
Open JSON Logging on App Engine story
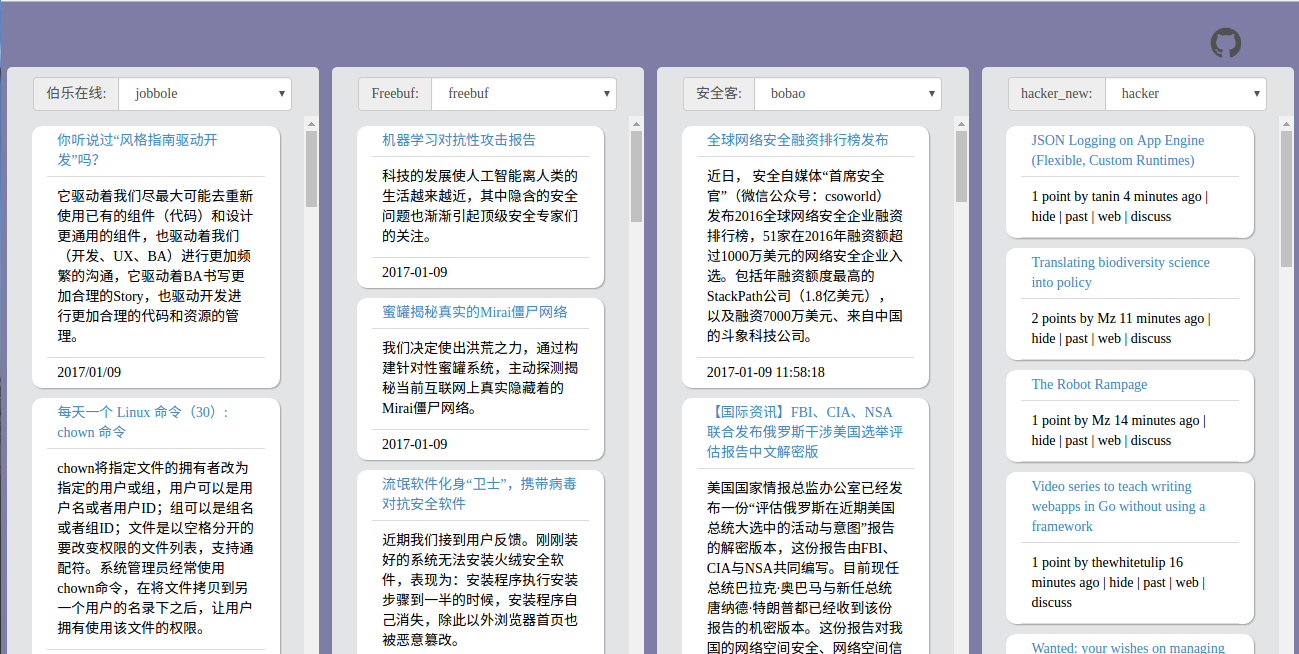pos(1118,150)
